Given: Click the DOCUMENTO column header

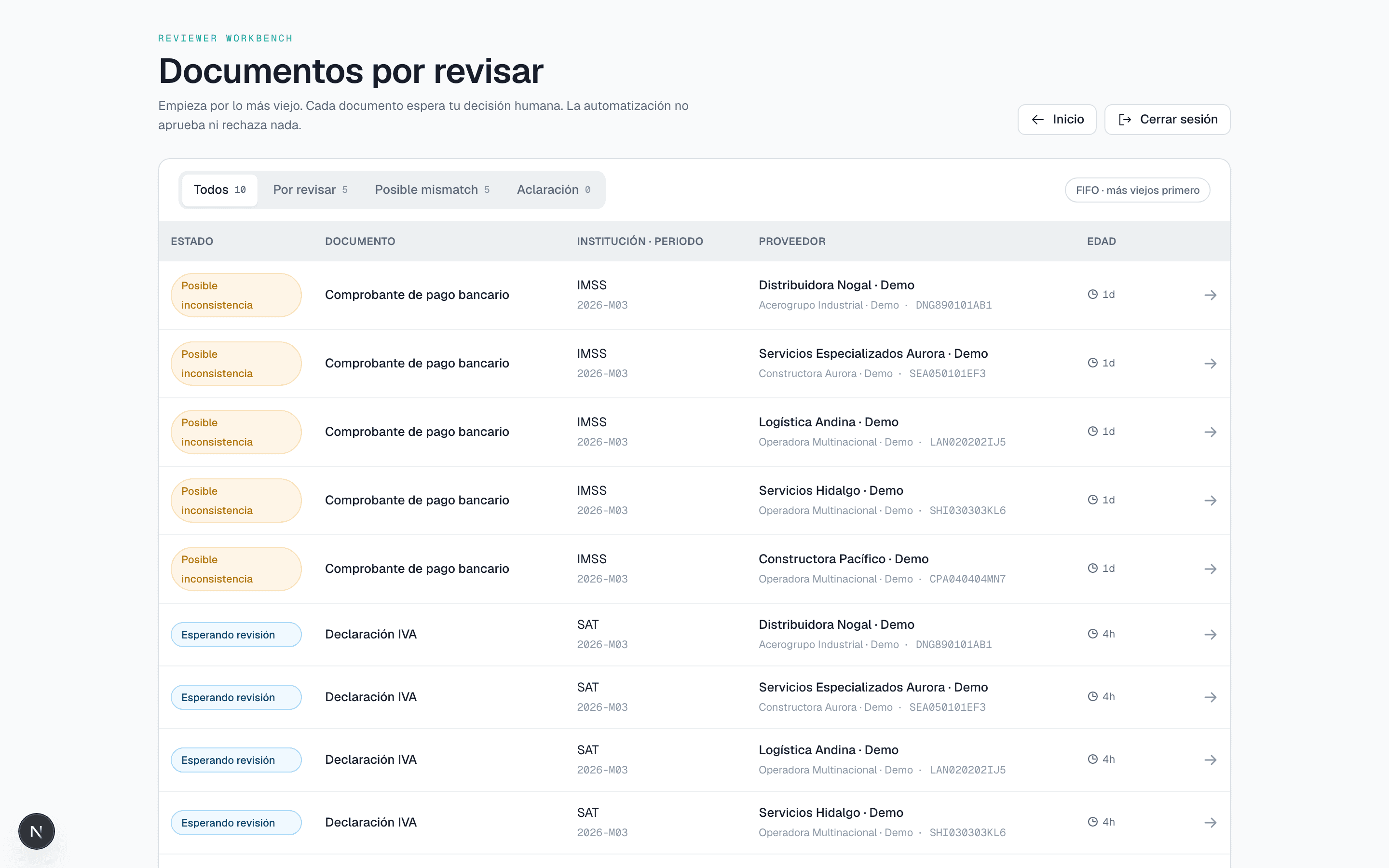Looking at the screenshot, I should (x=360, y=241).
